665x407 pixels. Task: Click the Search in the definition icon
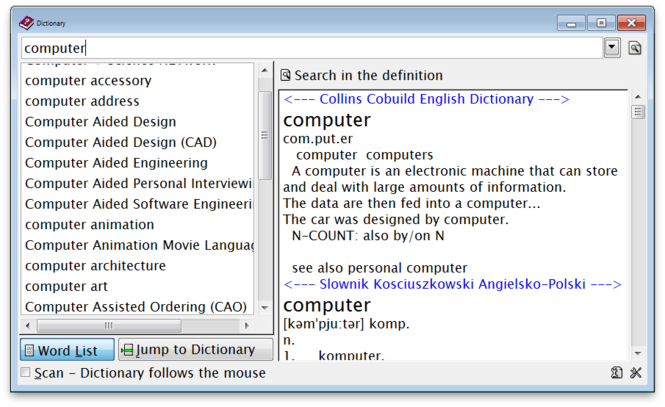tap(285, 75)
